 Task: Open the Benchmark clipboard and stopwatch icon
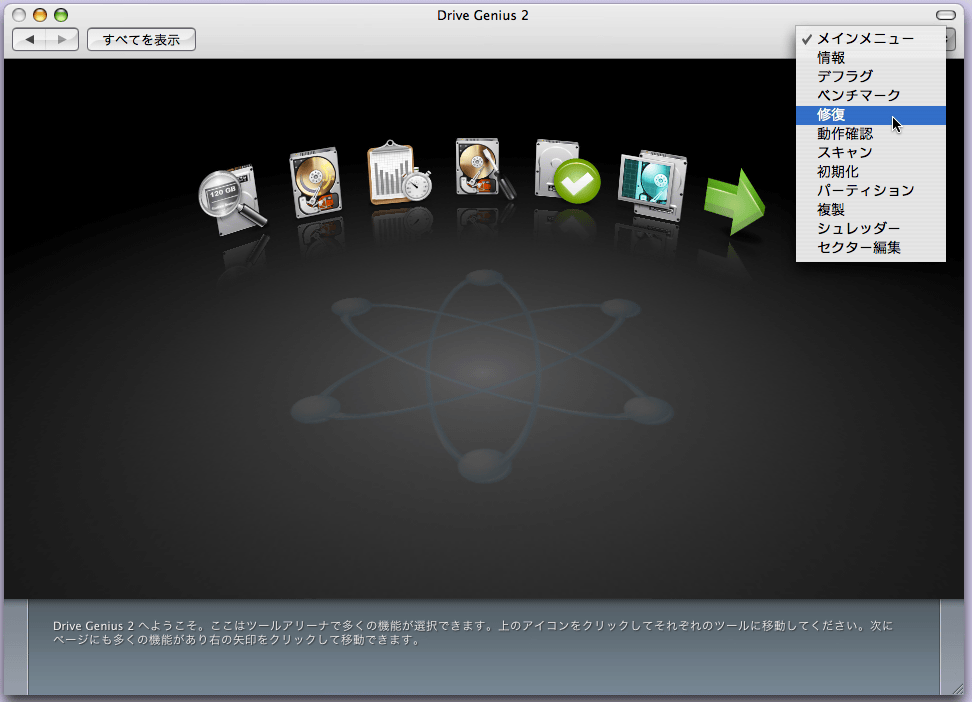pyautogui.click(x=400, y=173)
